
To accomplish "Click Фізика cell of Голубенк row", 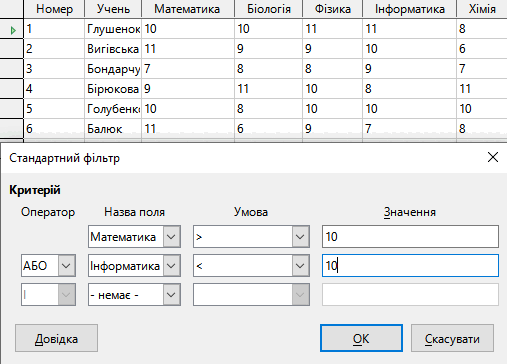I will pos(333,109).
